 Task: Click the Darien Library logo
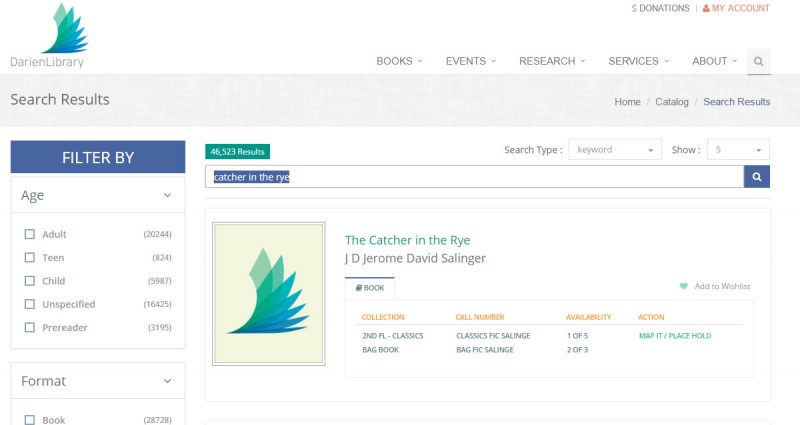click(x=49, y=36)
